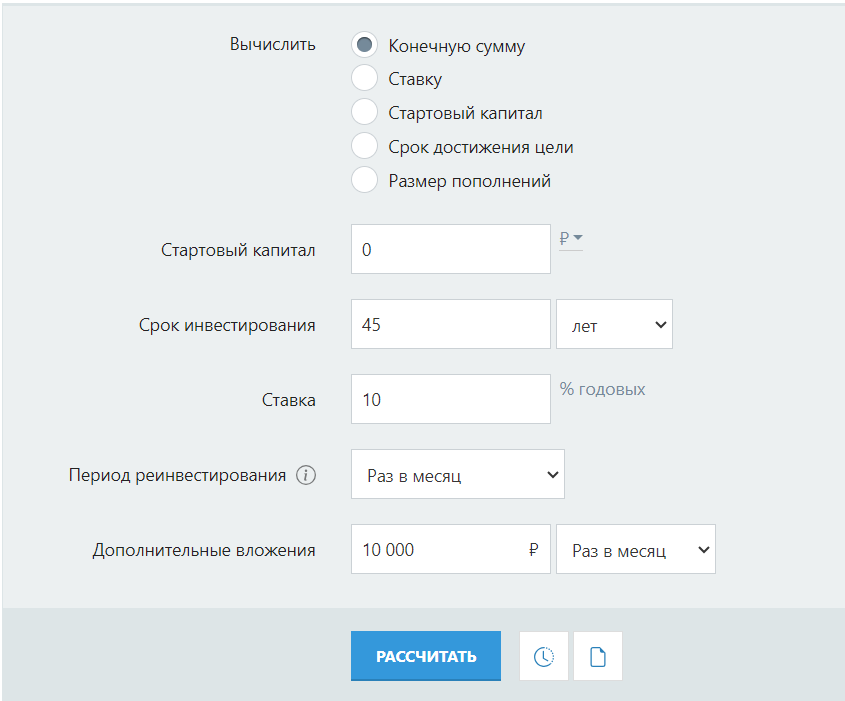The image size is (845, 701).
Task: Open calculation history clock icon
Action: pos(544,656)
